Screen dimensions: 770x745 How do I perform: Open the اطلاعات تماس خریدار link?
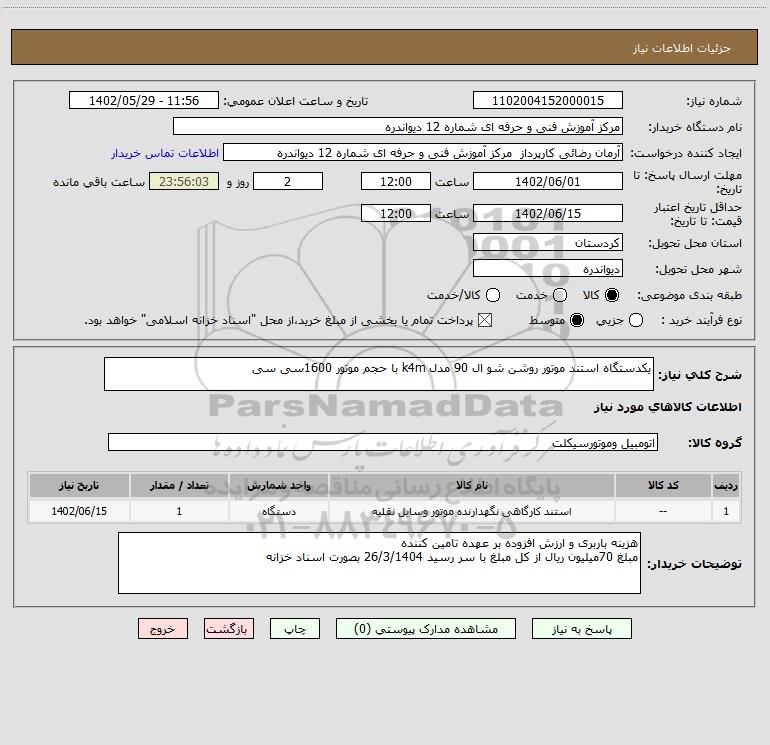coord(165,153)
